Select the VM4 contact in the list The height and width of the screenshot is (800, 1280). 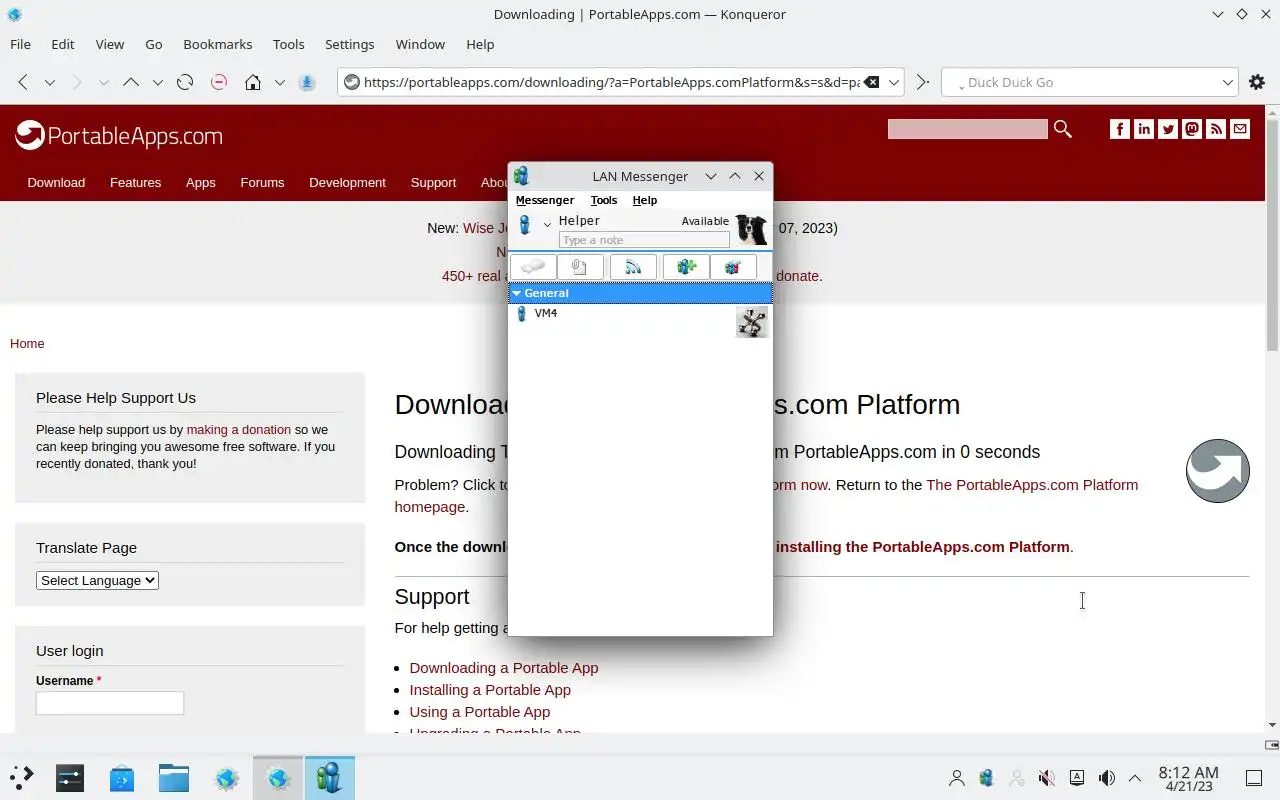click(x=640, y=322)
